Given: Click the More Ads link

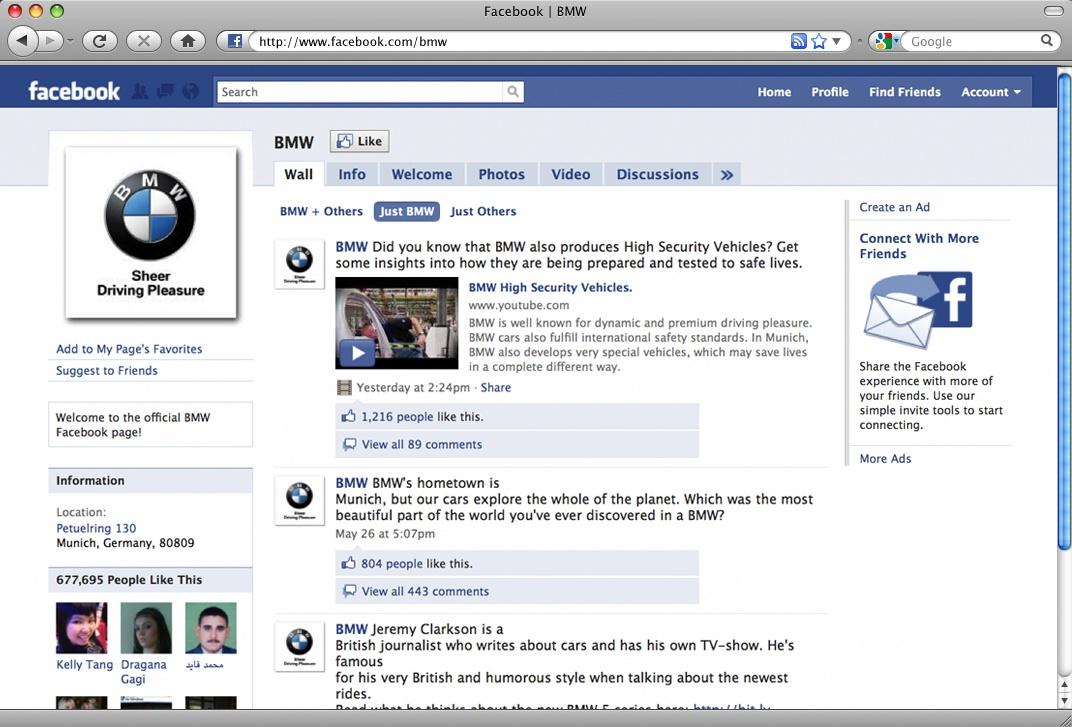Looking at the screenshot, I should click(885, 459).
